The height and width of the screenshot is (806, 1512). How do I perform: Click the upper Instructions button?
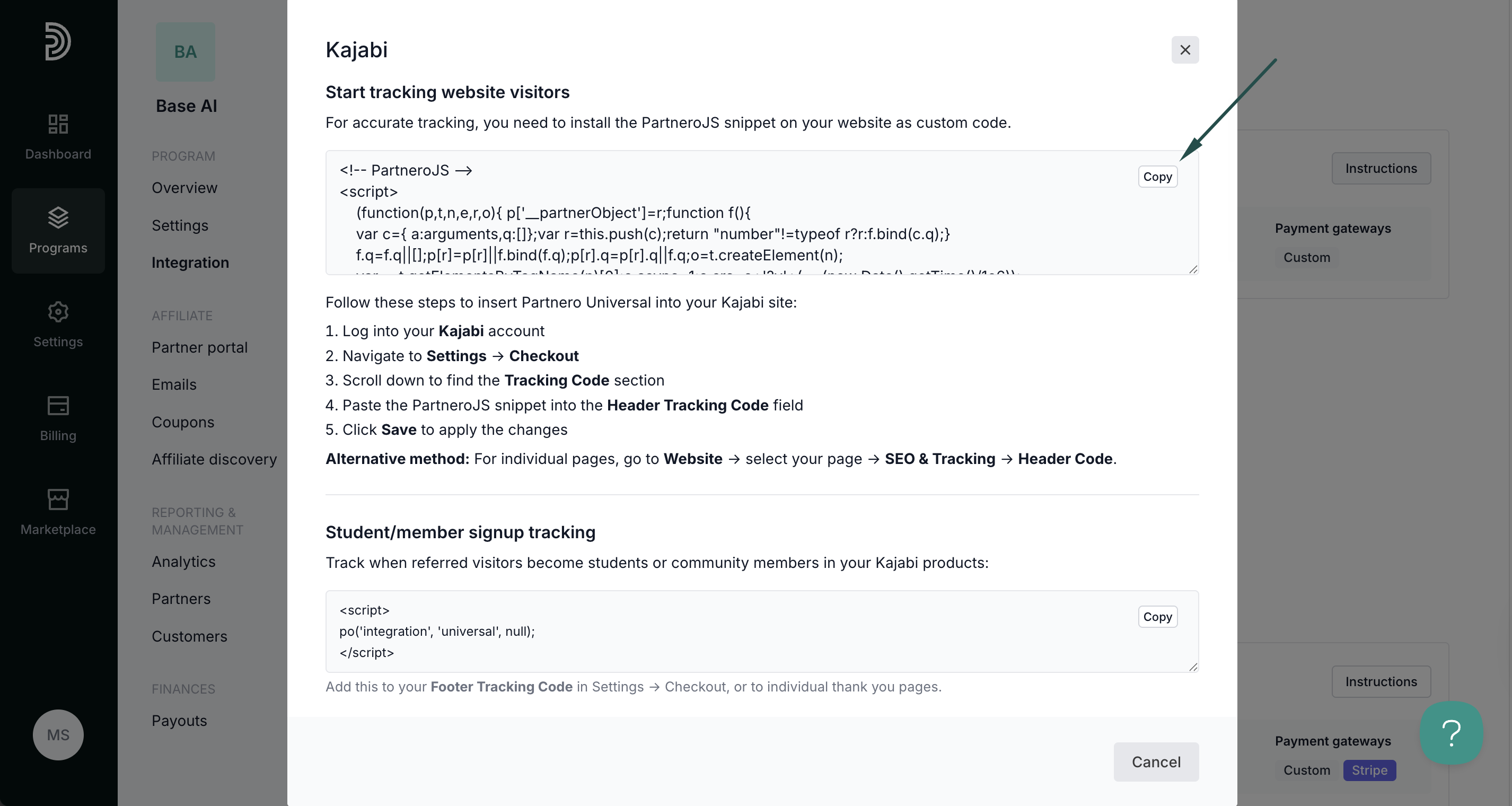click(x=1381, y=169)
